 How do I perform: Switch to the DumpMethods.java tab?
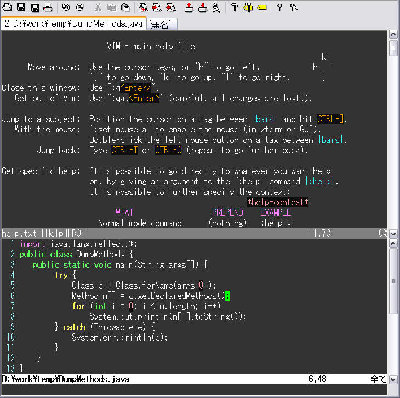(x=74, y=24)
